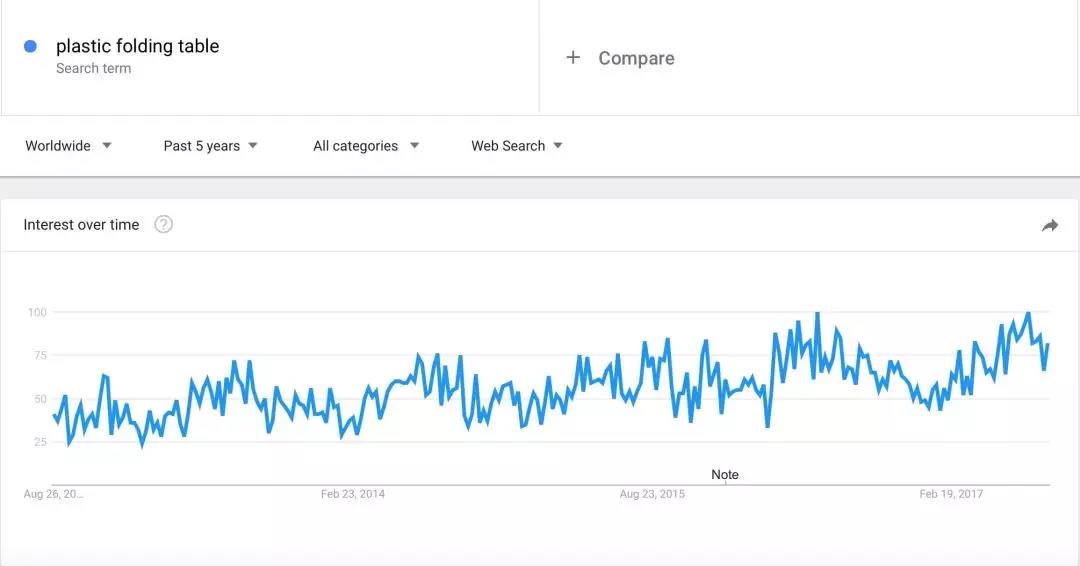Click the Feb 23, 2014 axis label

pyautogui.click(x=352, y=494)
